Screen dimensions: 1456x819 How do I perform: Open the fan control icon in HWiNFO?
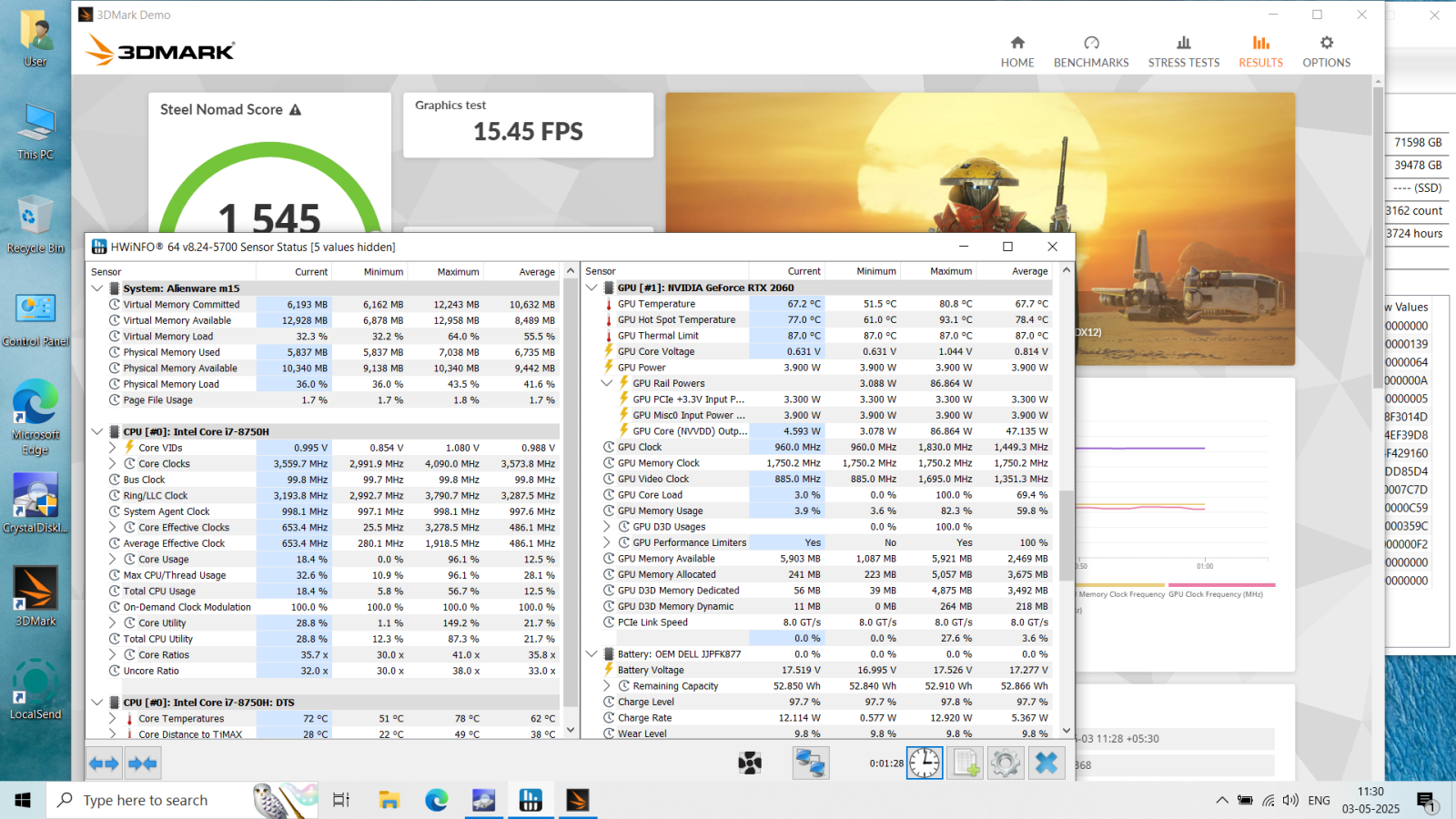750,763
